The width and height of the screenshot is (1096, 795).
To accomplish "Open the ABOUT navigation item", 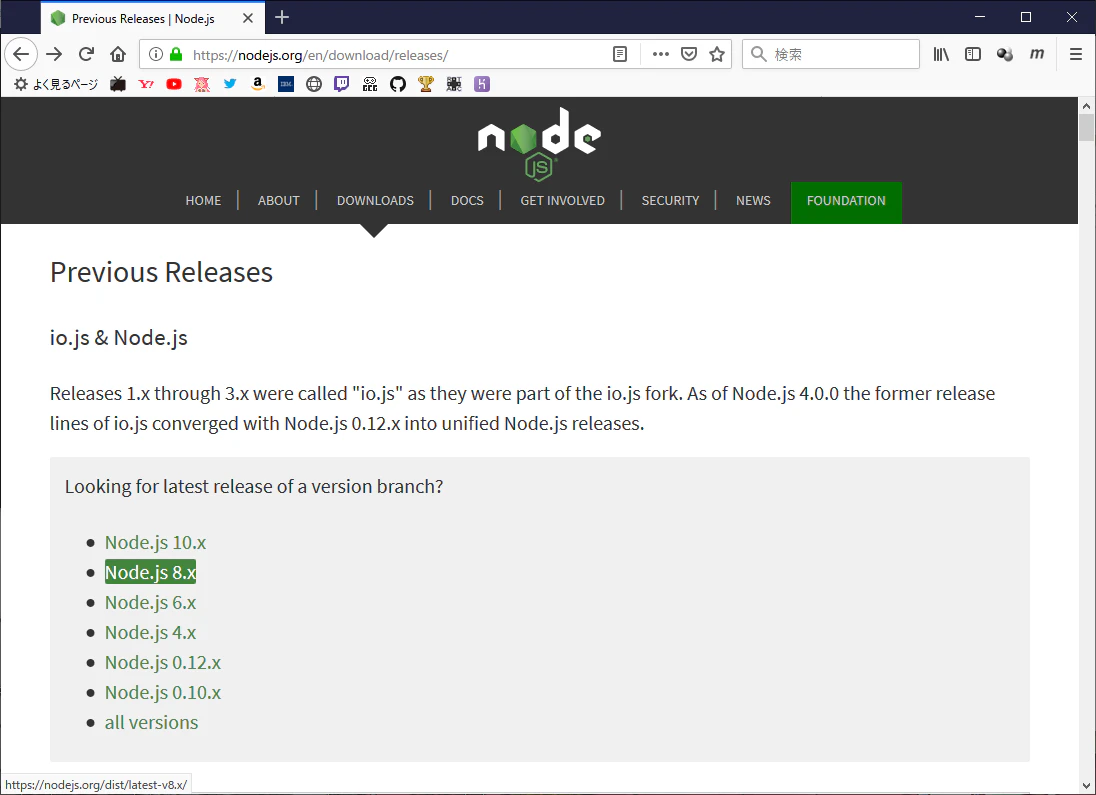I will tap(279, 201).
